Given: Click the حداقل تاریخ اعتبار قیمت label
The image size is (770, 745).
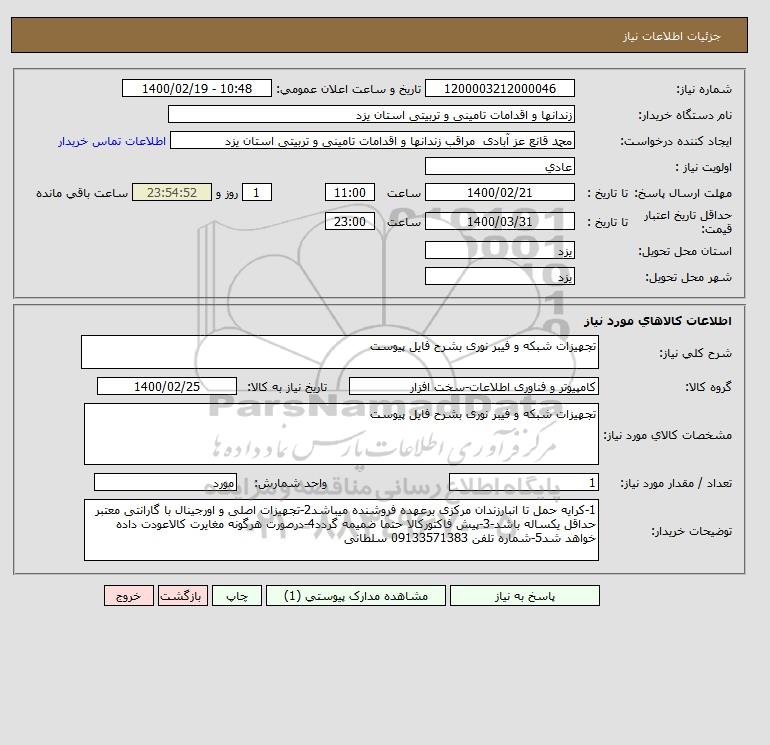Looking at the screenshot, I should [x=688, y=222].
